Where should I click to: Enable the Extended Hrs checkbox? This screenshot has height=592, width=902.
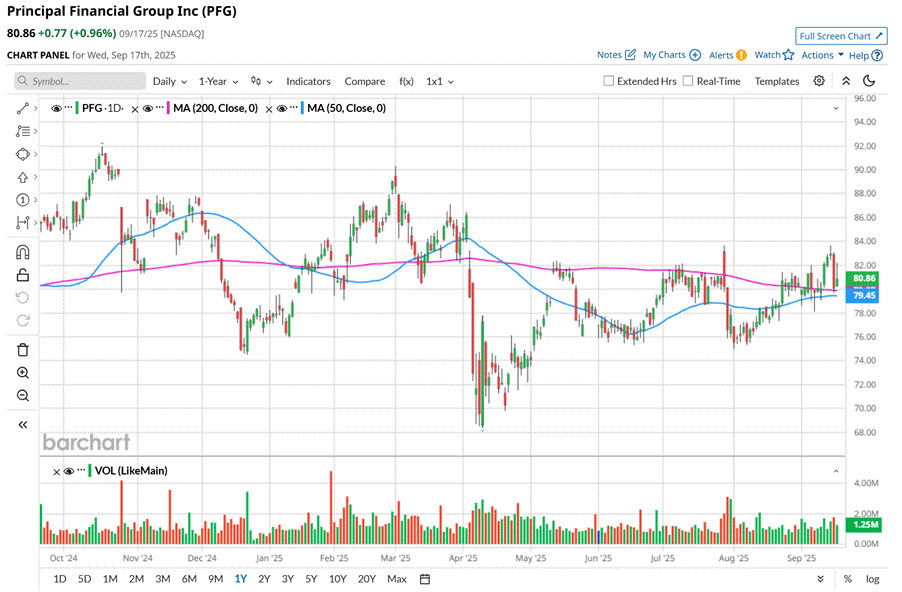609,81
